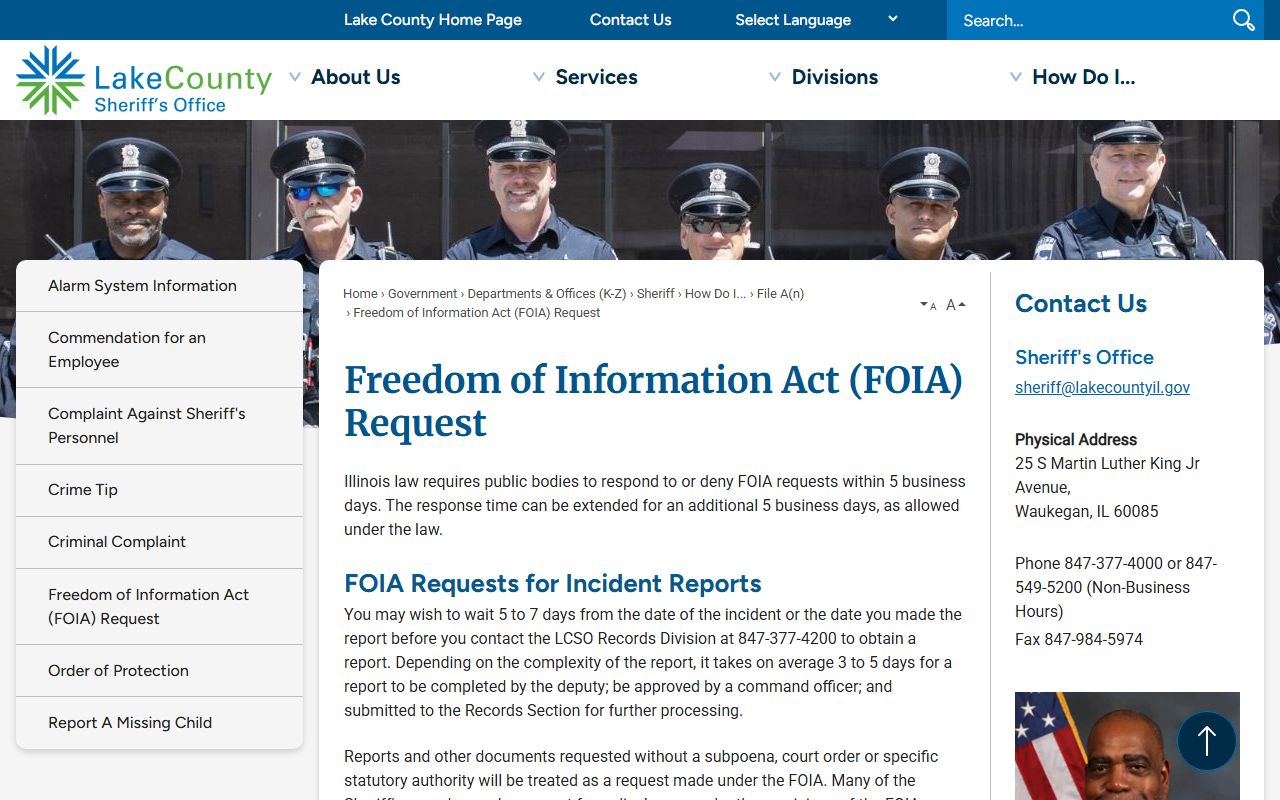The image size is (1280, 800).
Task: Click the Home breadcrumb
Action: (x=360, y=294)
